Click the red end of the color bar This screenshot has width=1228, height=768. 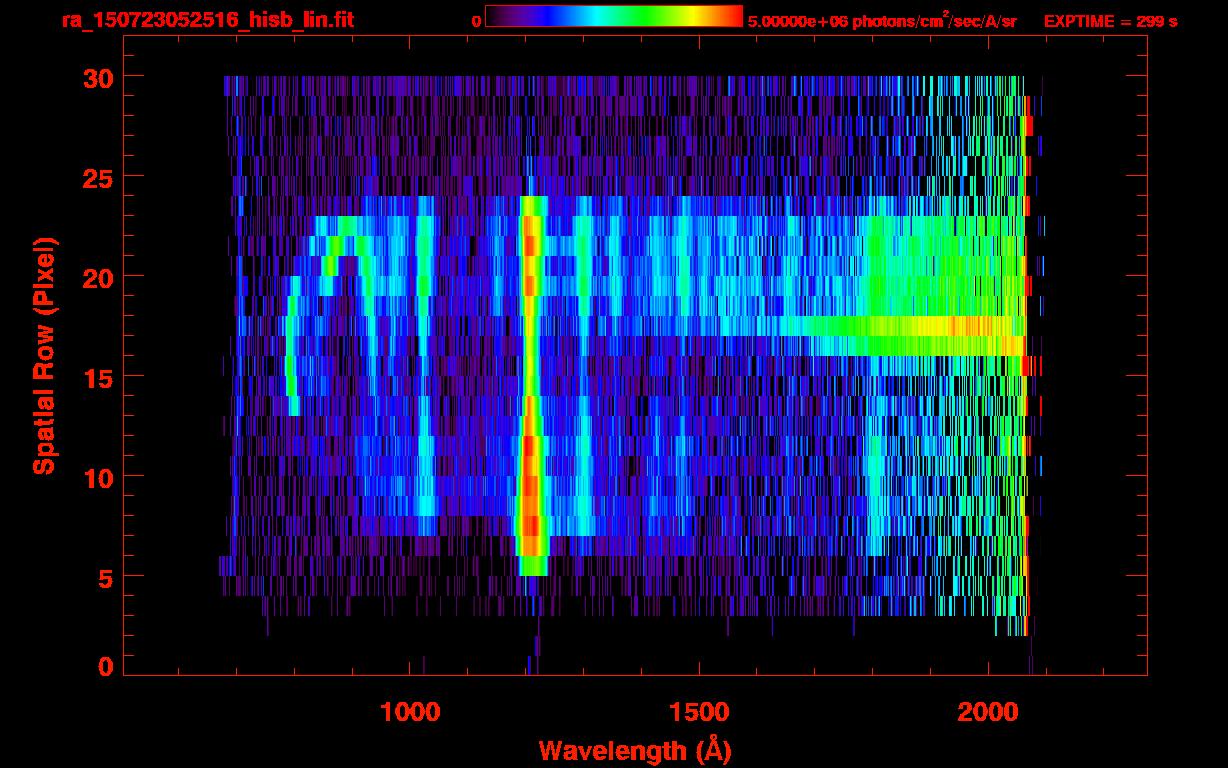click(x=730, y=16)
